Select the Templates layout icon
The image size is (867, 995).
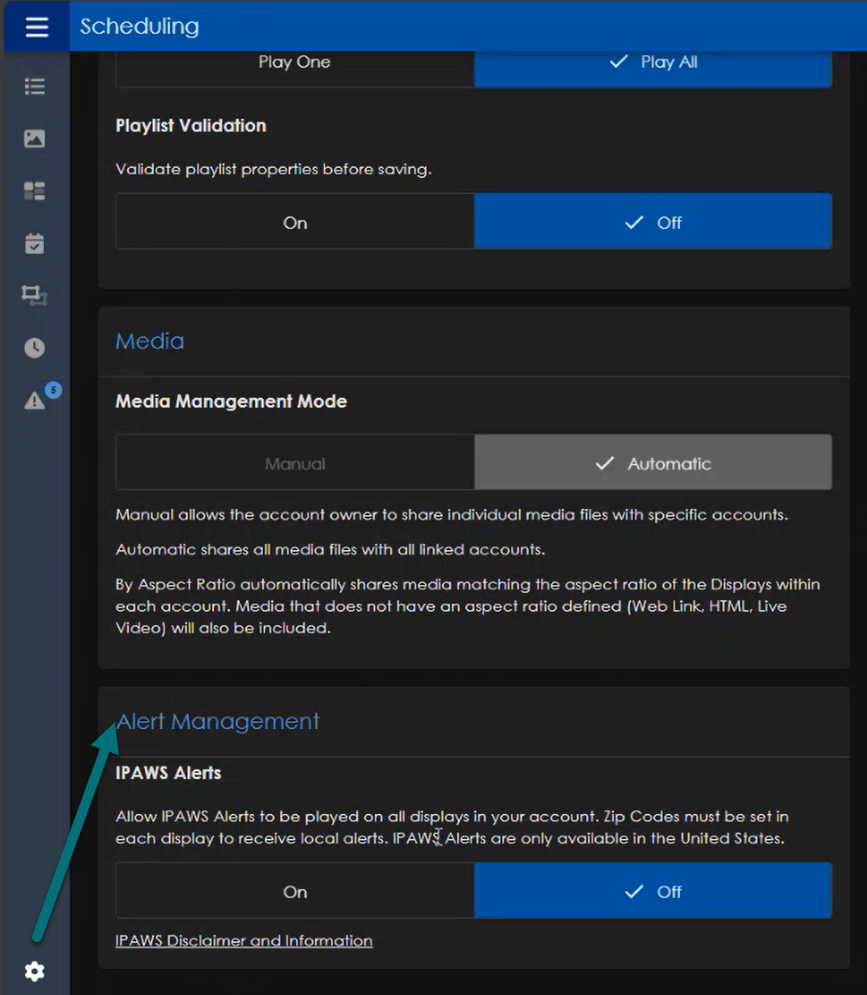pos(34,190)
